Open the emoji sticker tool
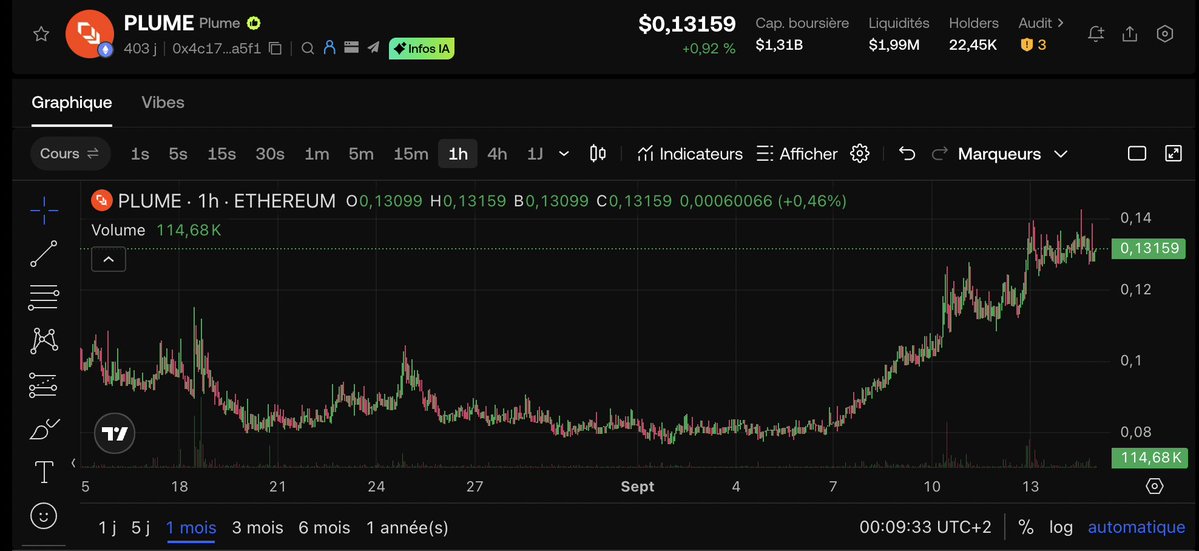The height and width of the screenshot is (551, 1199). (44, 516)
